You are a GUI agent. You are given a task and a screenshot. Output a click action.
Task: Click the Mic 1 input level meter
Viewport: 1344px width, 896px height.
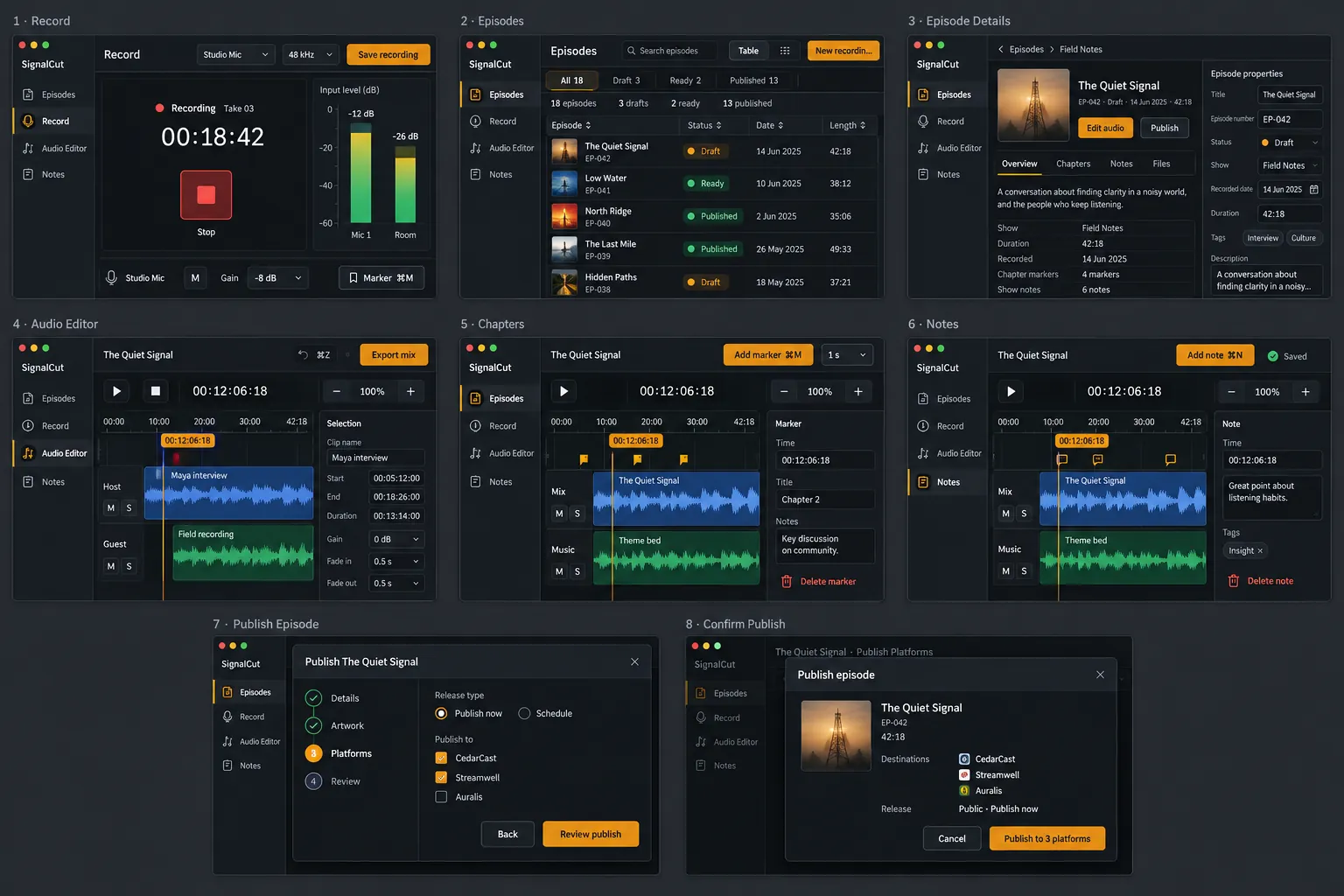(360, 173)
